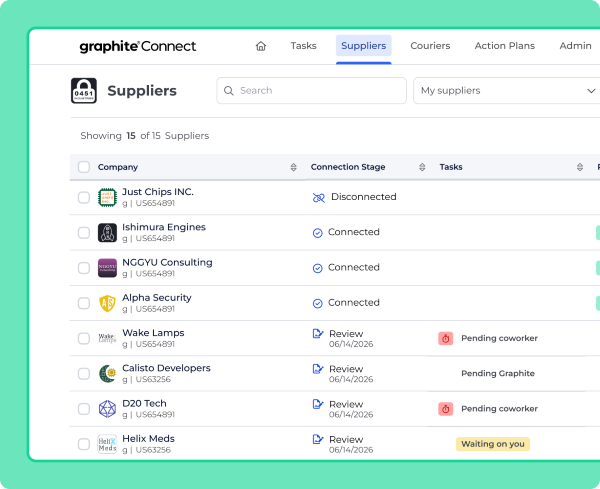Click the Disconnected broken-link icon
This screenshot has height=489, width=600.
click(x=319, y=197)
